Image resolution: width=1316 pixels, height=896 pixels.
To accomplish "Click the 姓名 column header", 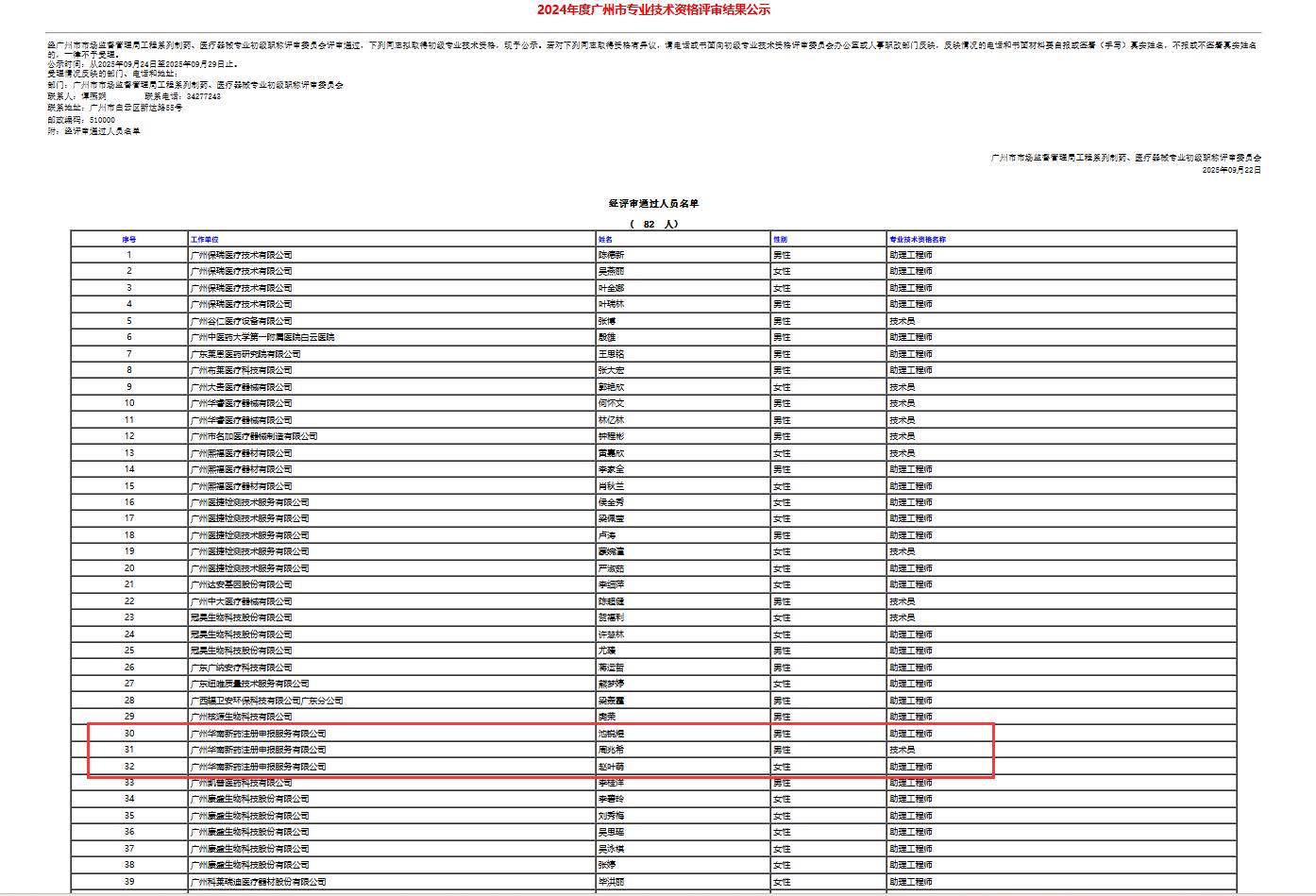I will (605, 240).
